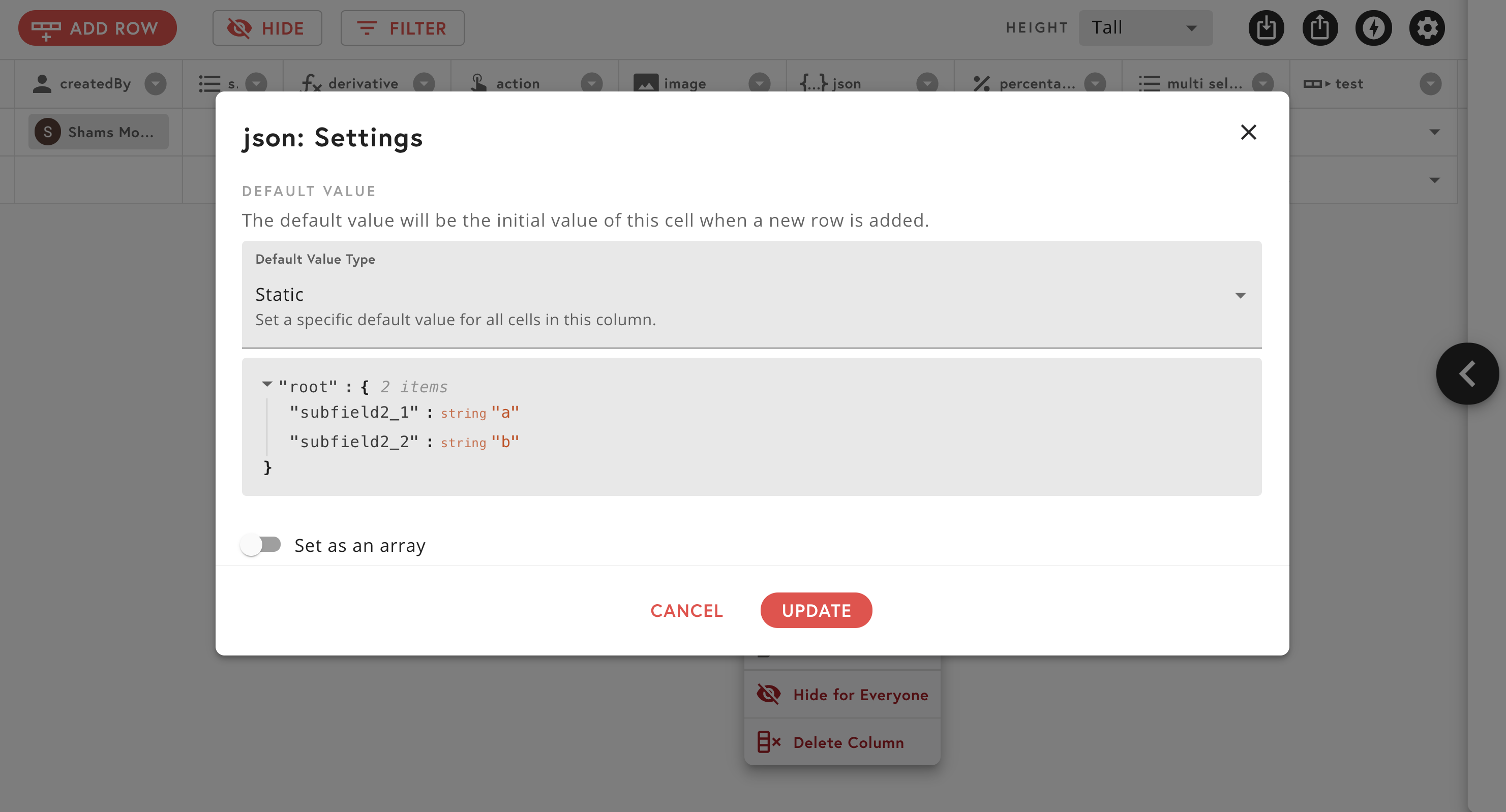Toggle column hiding with the HIDE button

click(267, 27)
